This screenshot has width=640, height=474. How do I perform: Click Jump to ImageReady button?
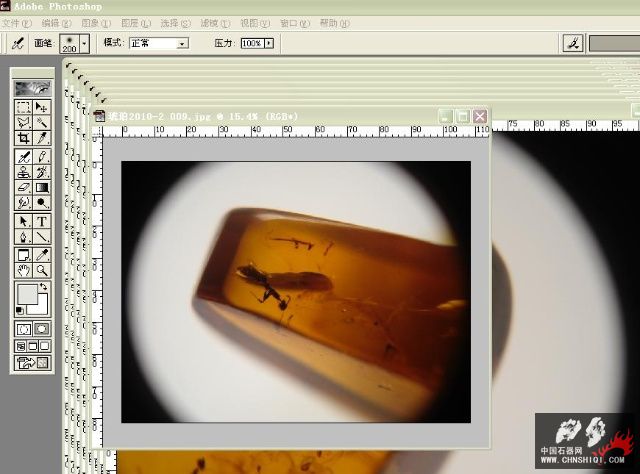33,363
